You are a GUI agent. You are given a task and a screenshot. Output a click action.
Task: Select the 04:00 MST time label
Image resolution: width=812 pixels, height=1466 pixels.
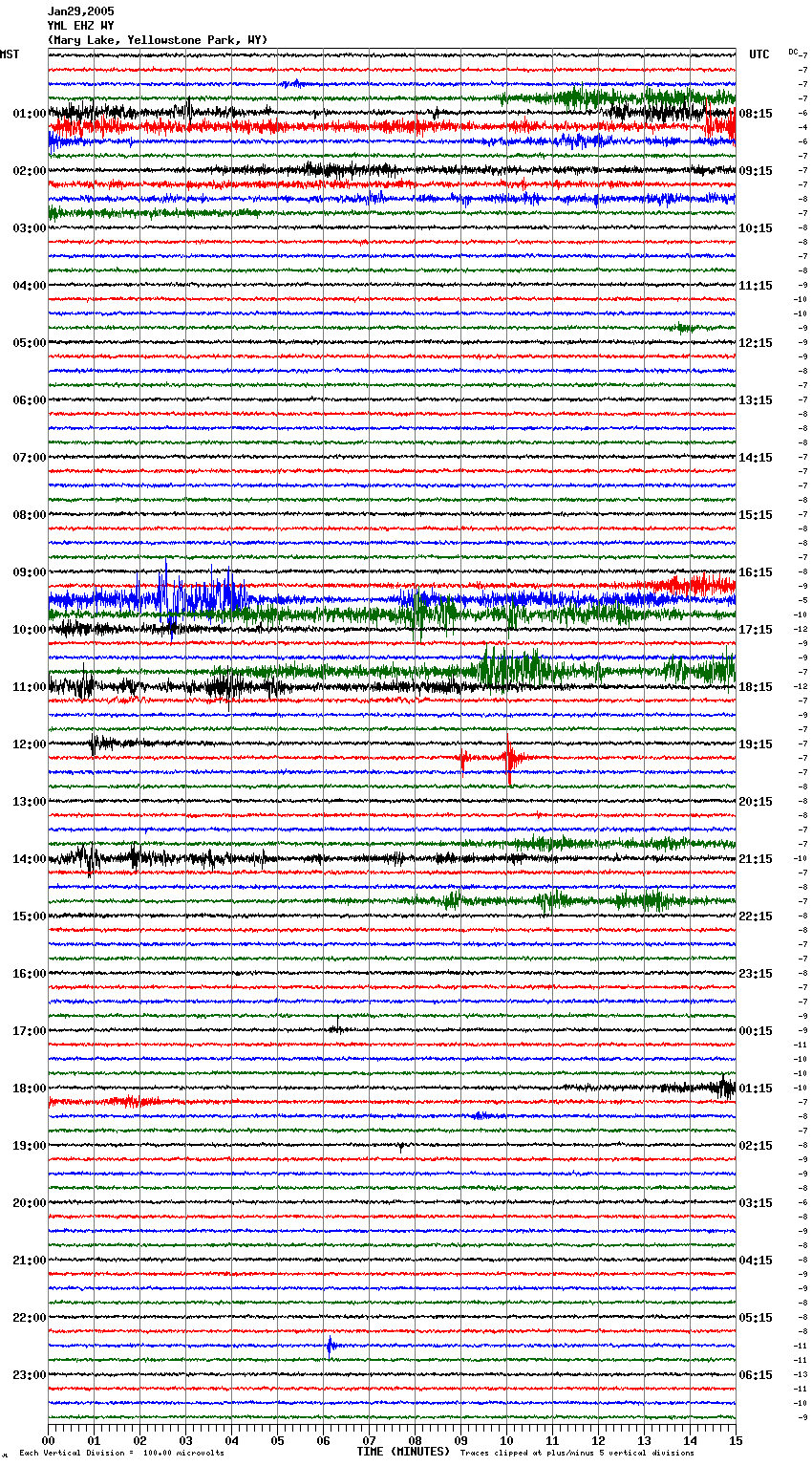30,286
